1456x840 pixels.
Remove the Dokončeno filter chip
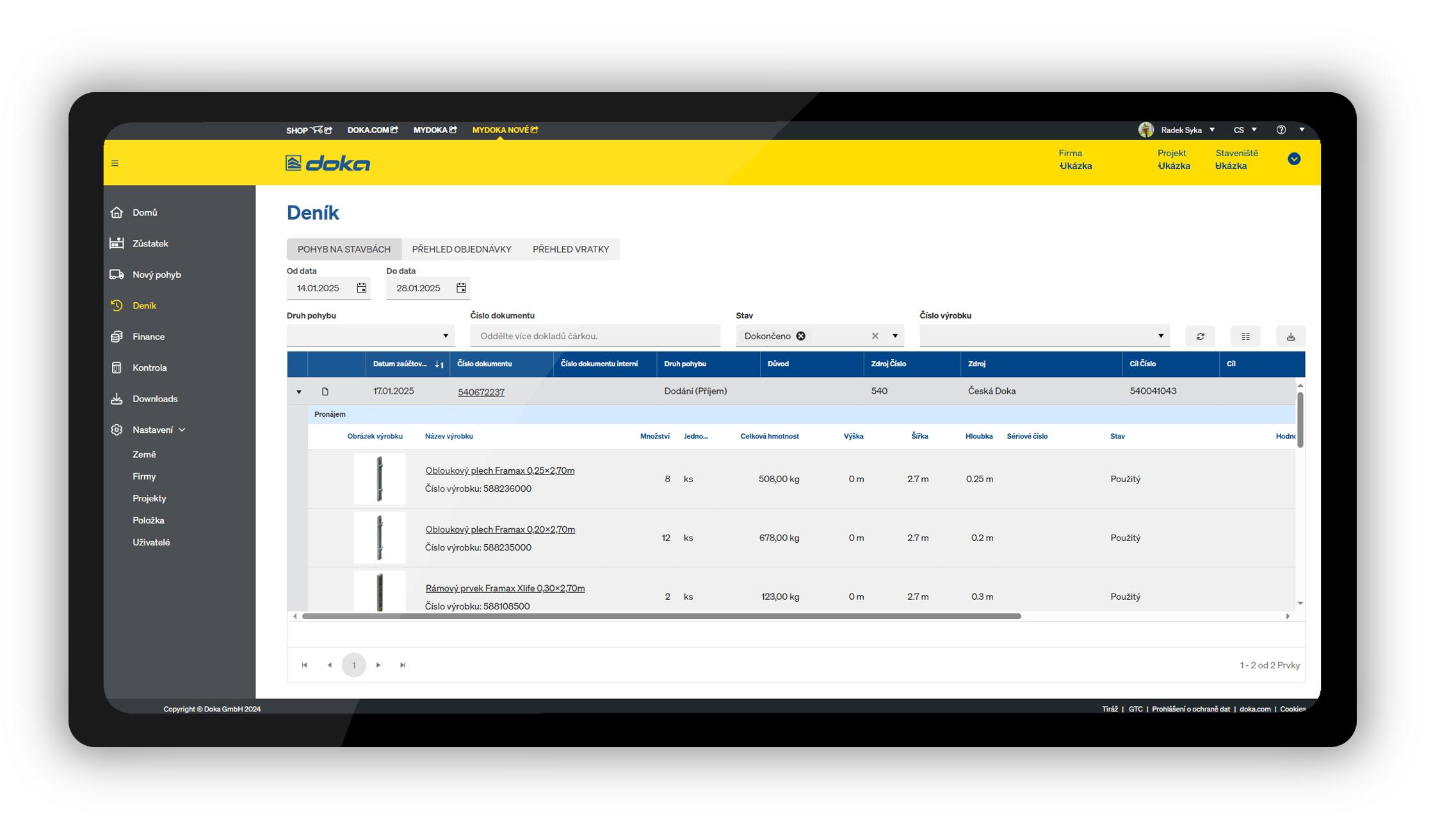point(800,336)
